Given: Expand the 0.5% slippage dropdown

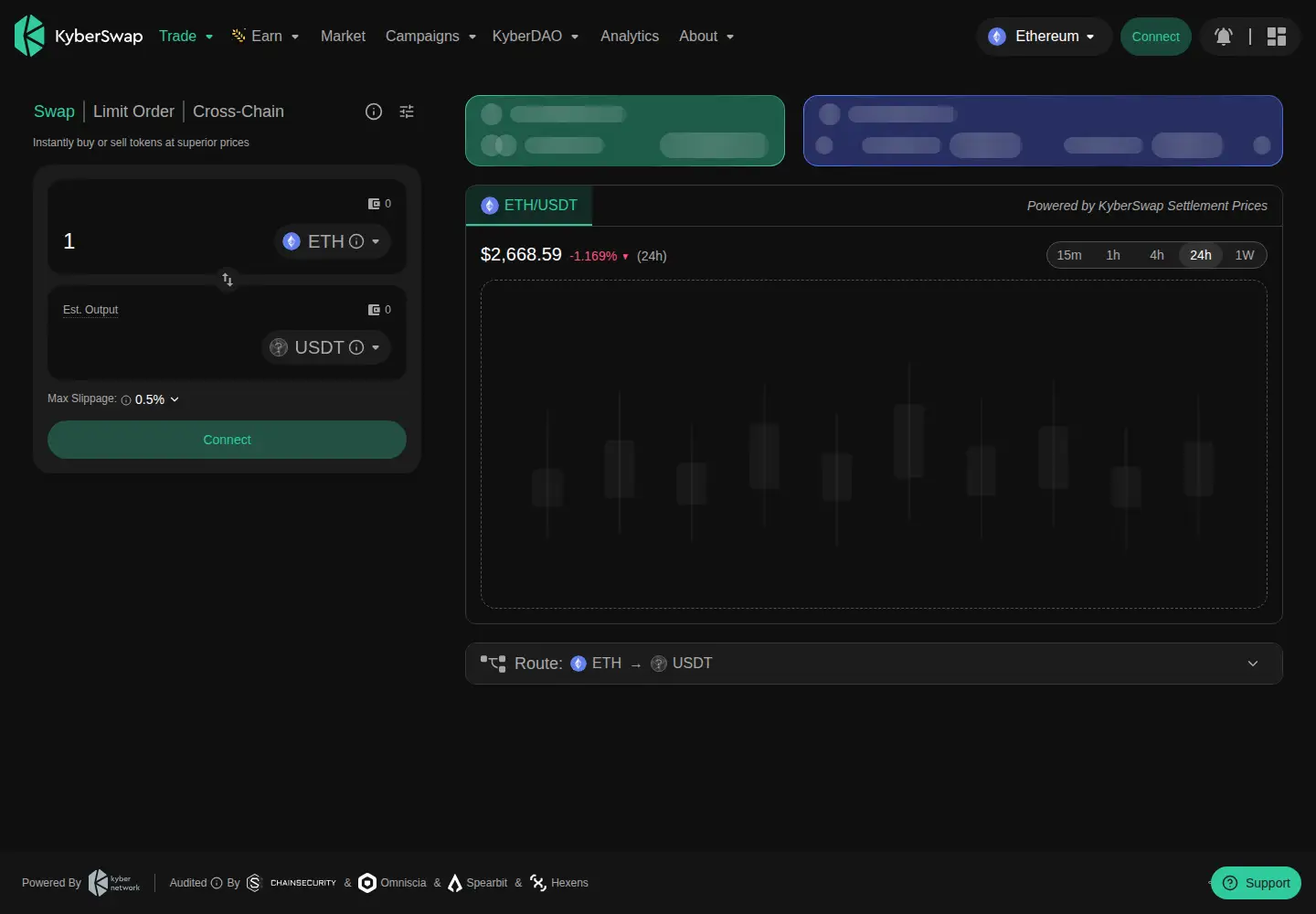Looking at the screenshot, I should click(x=157, y=399).
